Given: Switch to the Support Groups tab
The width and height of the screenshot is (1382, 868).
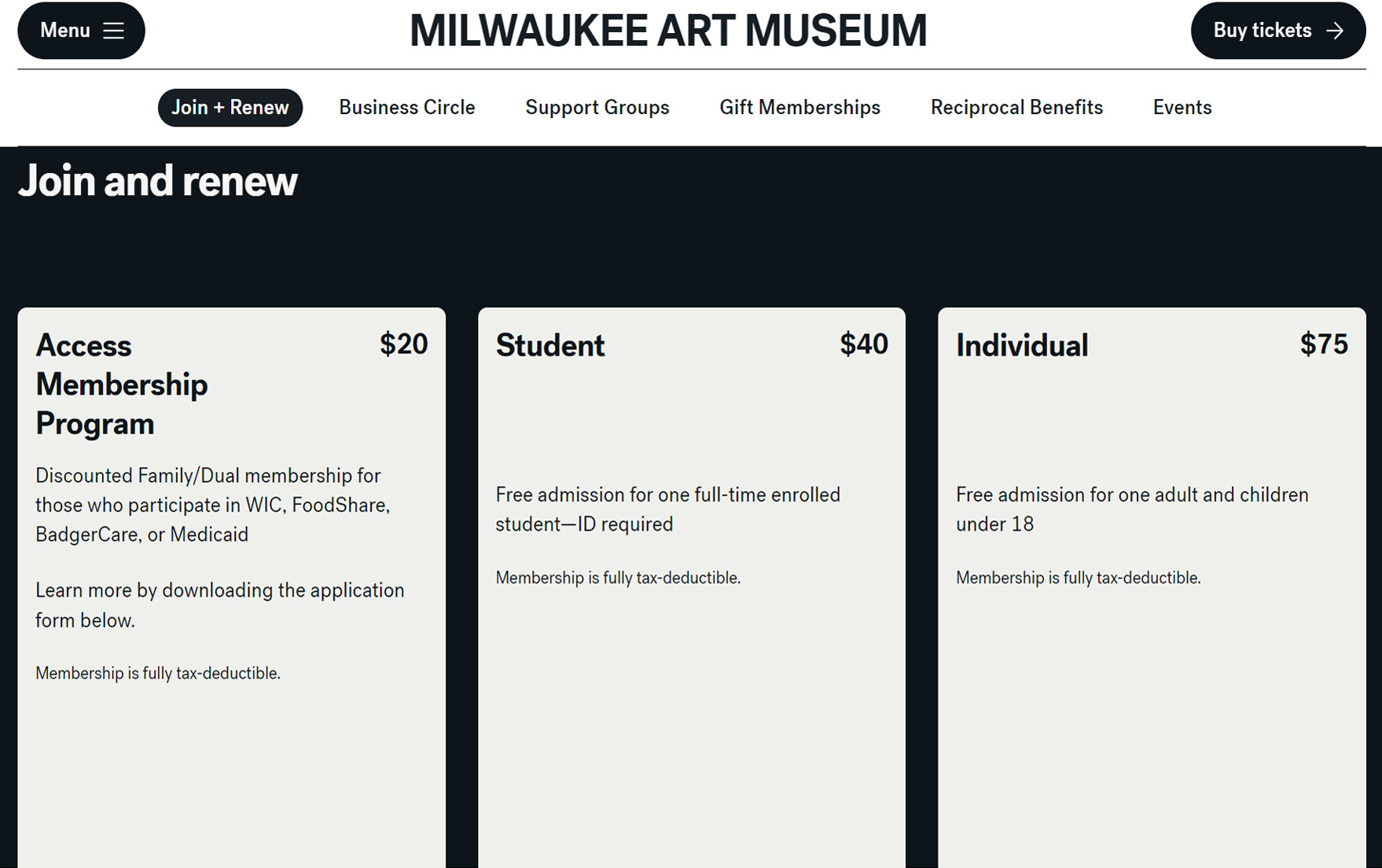Looking at the screenshot, I should [x=597, y=108].
